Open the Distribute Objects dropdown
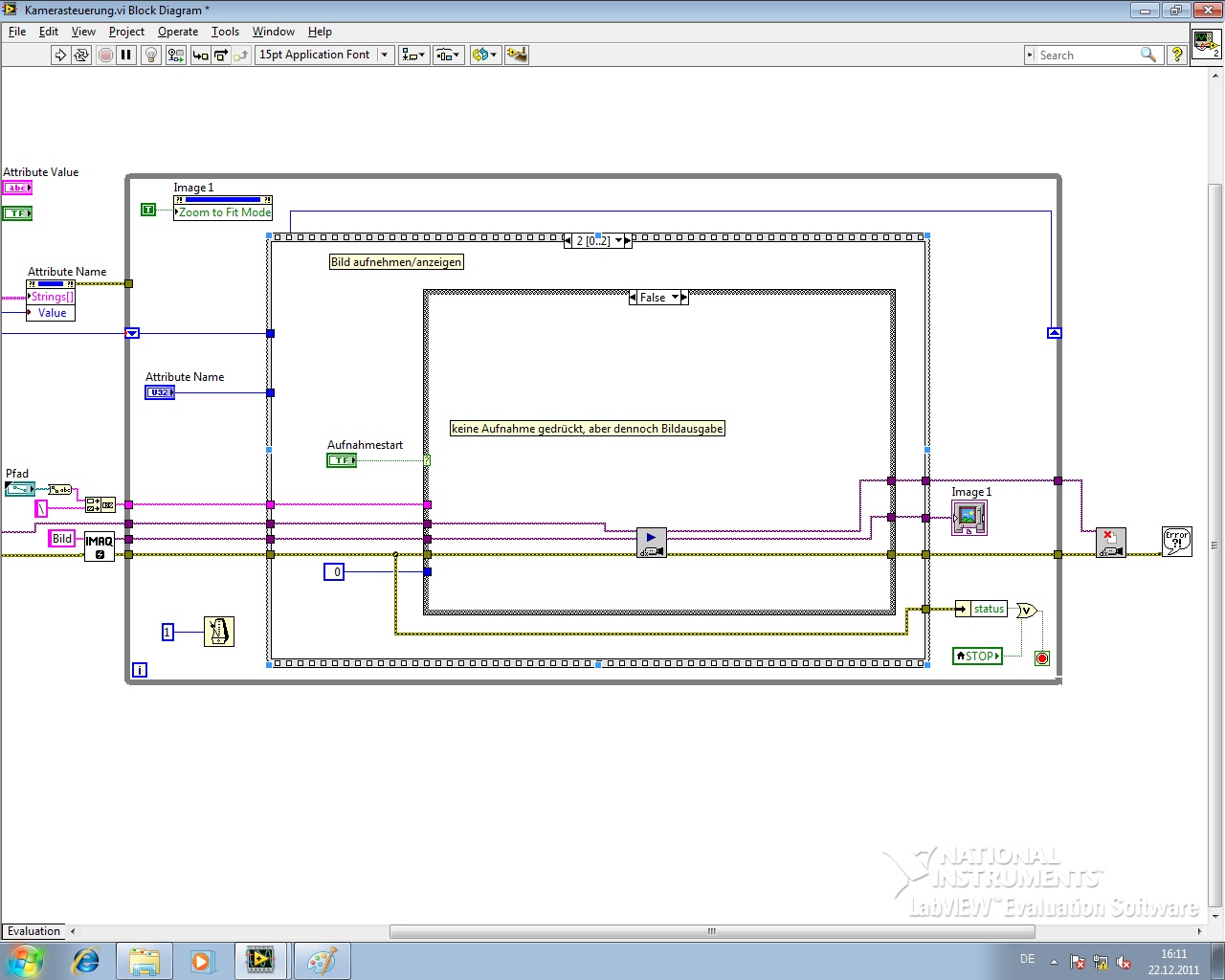The width and height of the screenshot is (1225, 980). click(448, 55)
